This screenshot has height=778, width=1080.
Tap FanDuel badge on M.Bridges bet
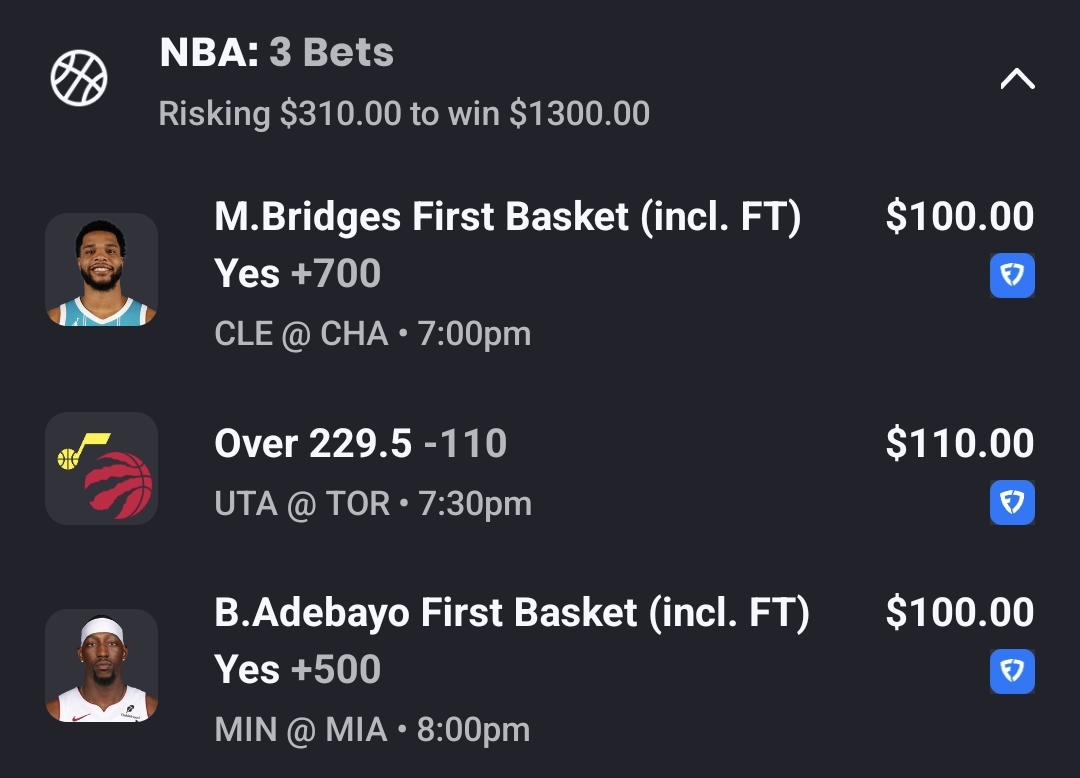coord(1012,276)
